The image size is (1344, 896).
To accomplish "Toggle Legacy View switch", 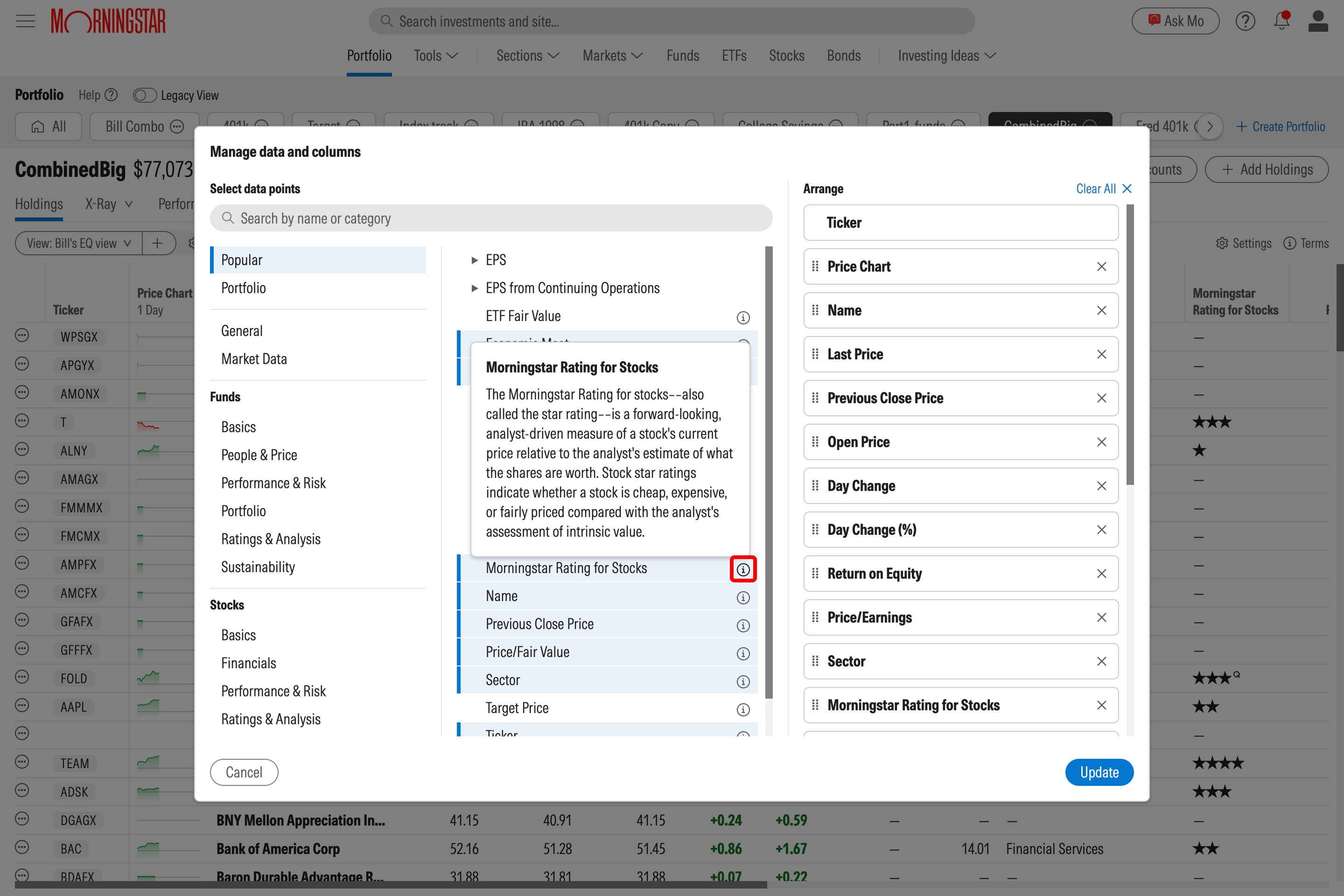I will [x=145, y=95].
